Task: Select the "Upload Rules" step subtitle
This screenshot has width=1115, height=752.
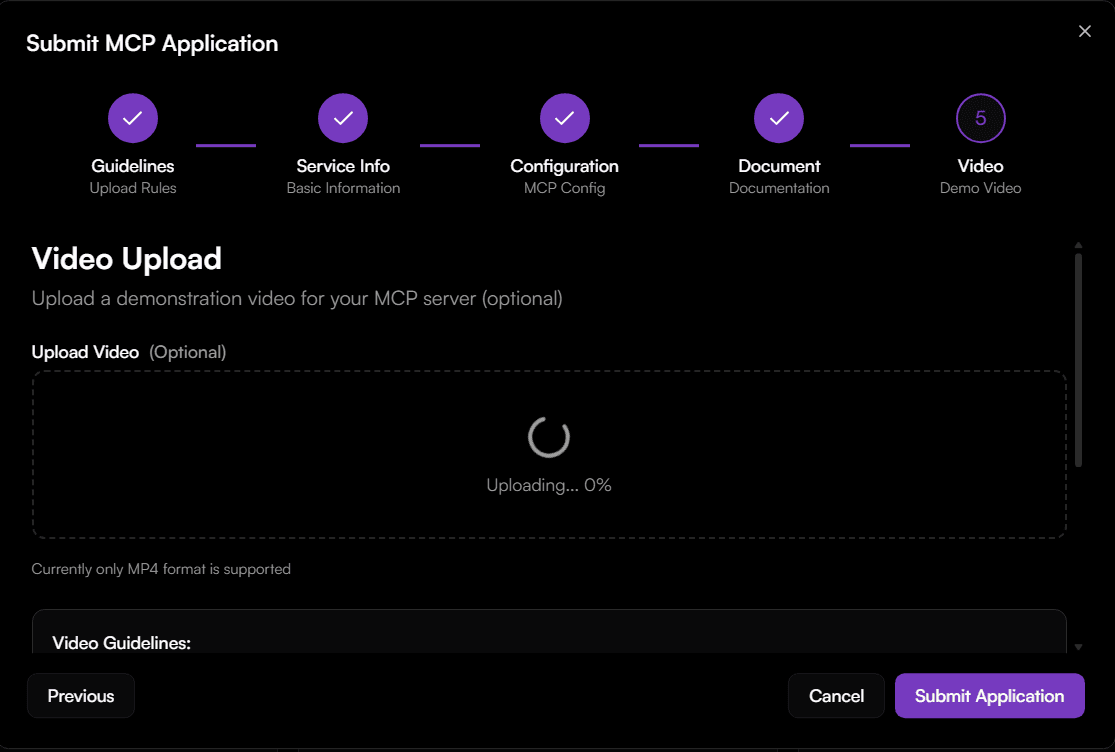Action: click(x=133, y=188)
